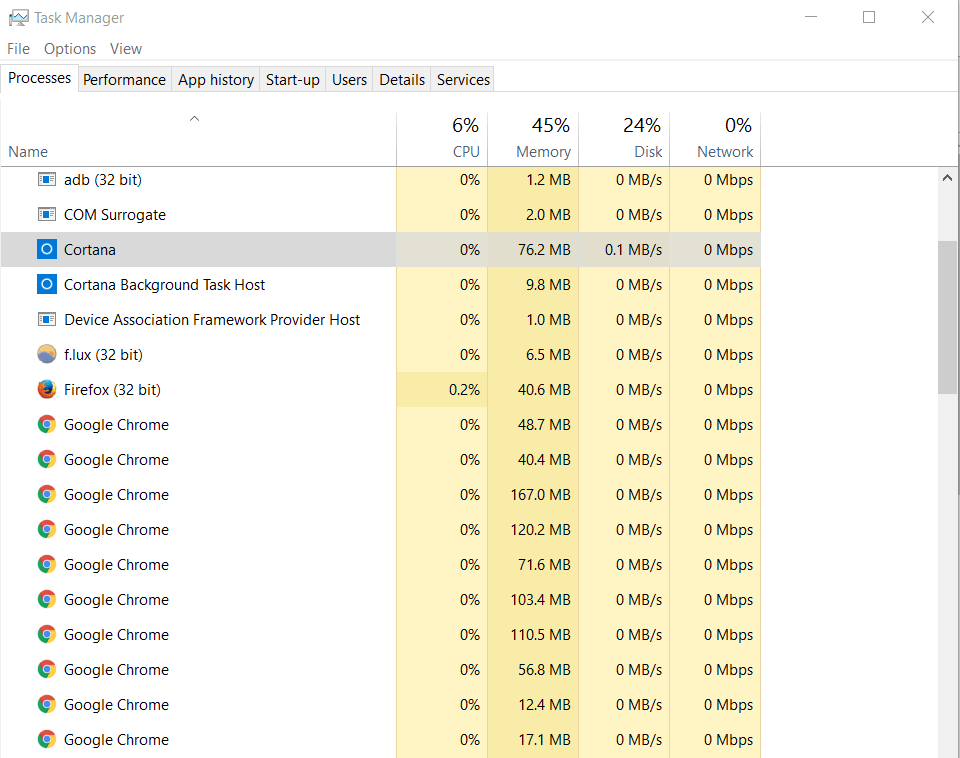Click the Cortana app icon

click(46, 249)
